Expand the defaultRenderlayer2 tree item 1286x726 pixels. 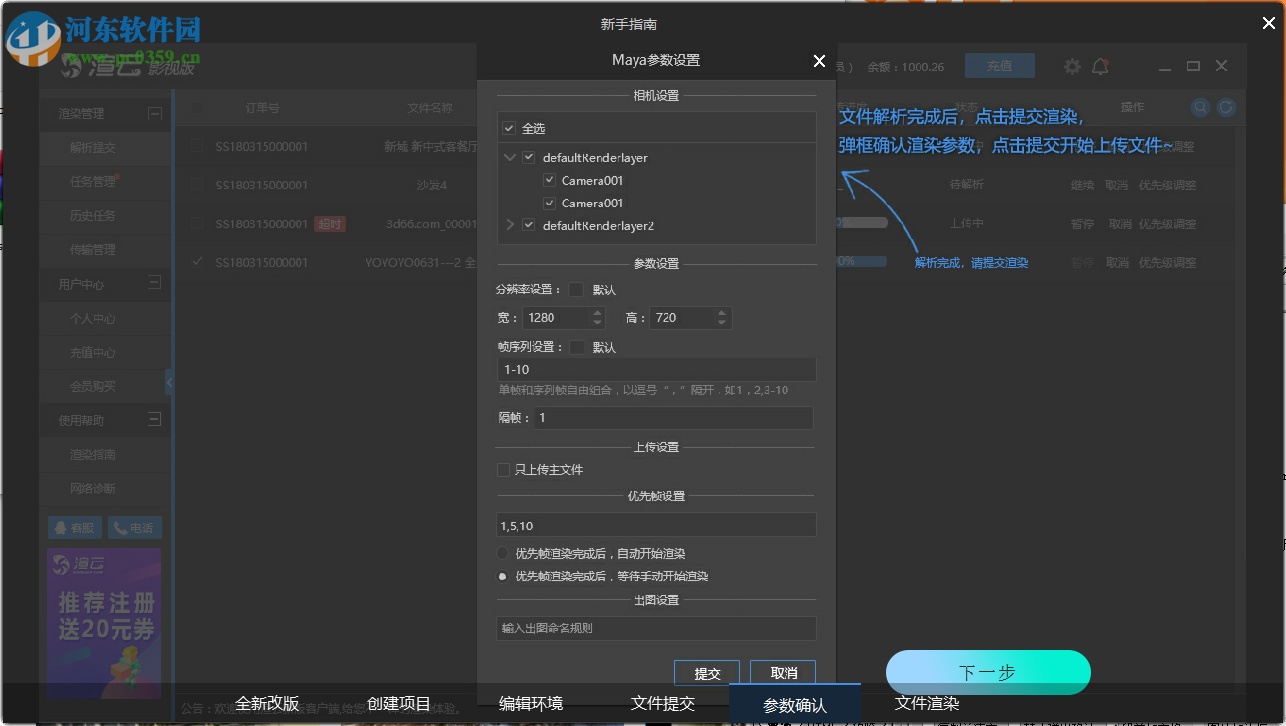(510, 225)
